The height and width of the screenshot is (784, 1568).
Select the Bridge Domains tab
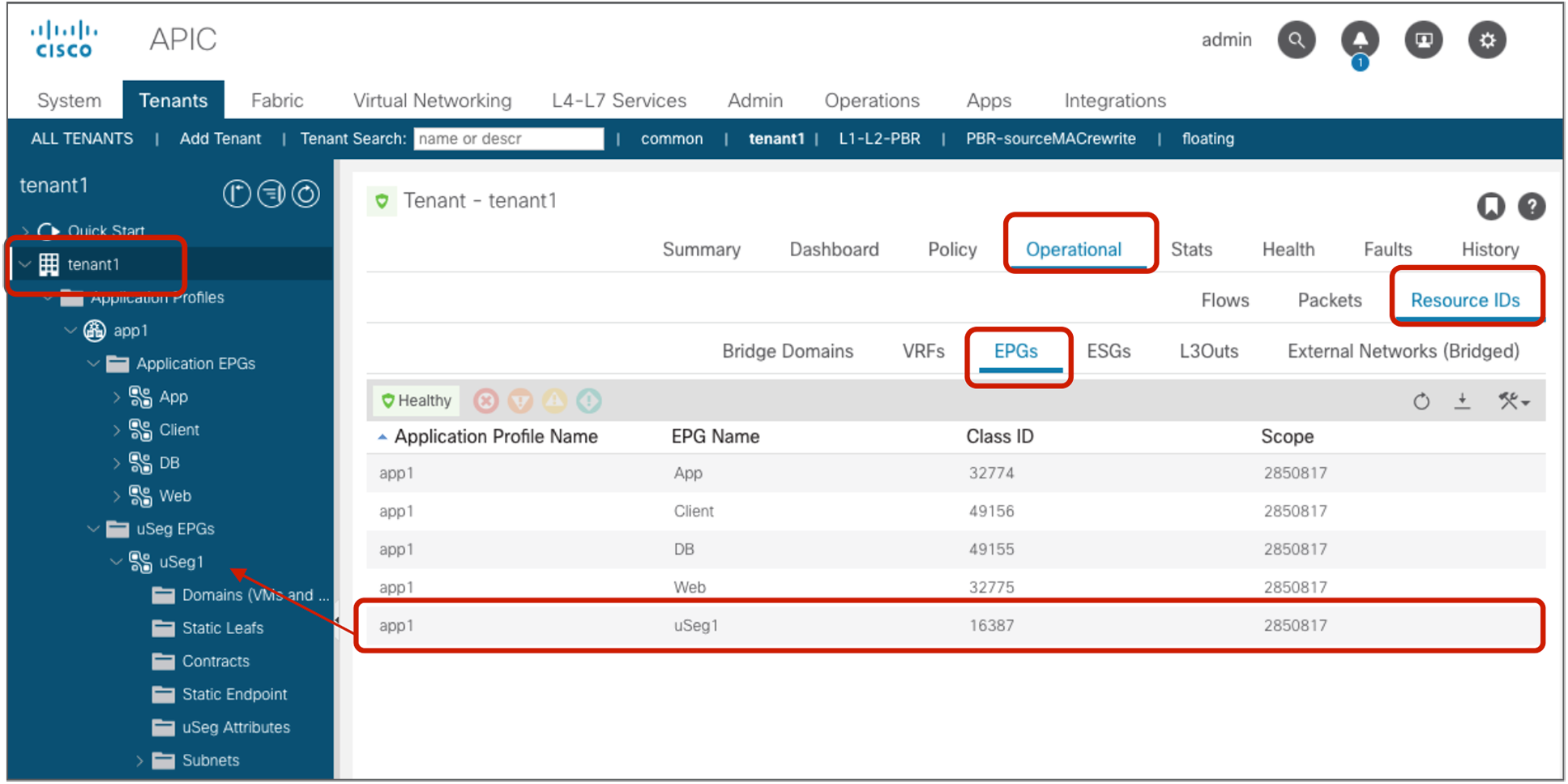pyautogui.click(x=788, y=351)
